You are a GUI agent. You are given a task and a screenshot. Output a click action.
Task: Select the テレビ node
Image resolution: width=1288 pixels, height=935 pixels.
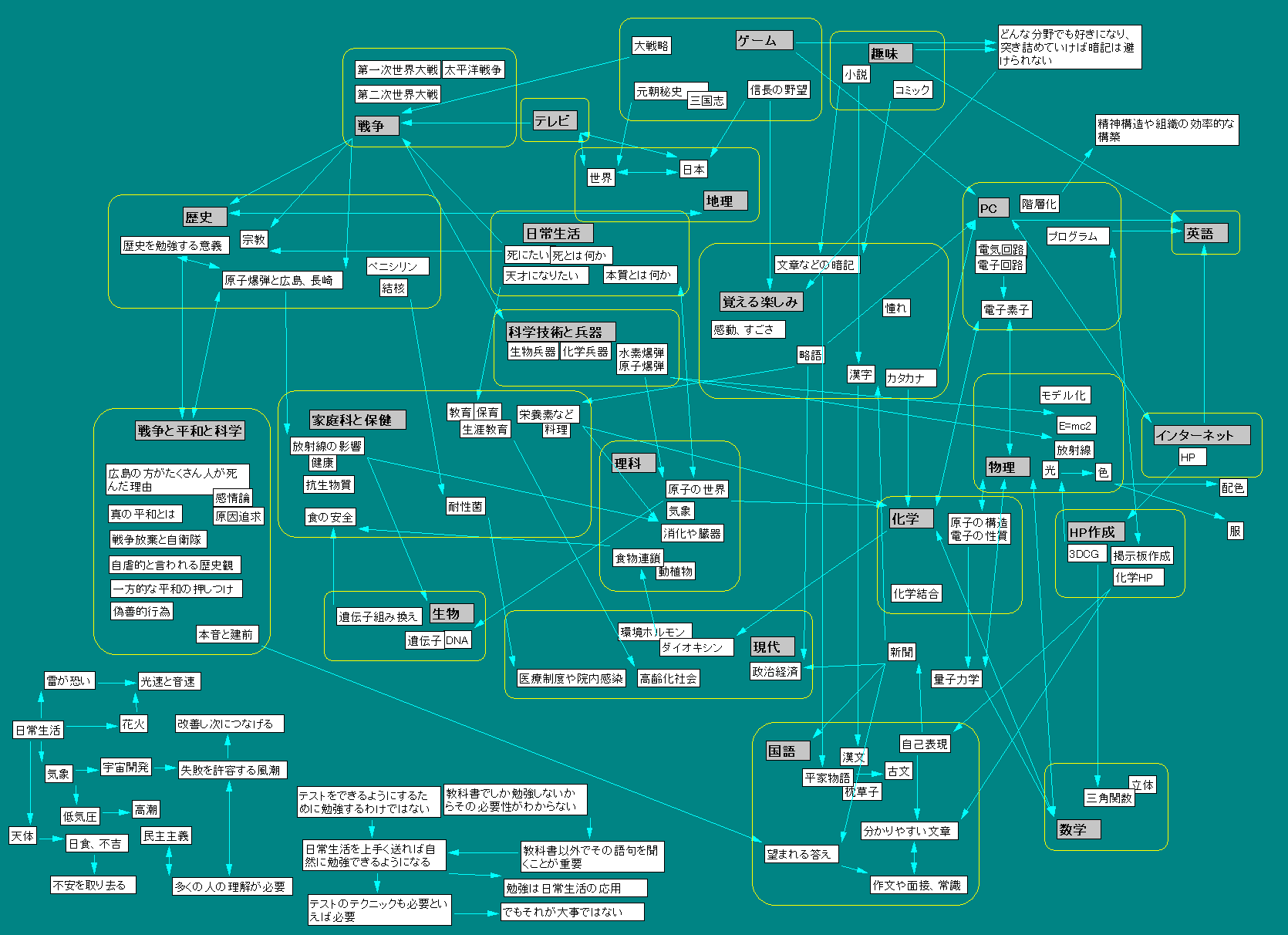(555, 120)
